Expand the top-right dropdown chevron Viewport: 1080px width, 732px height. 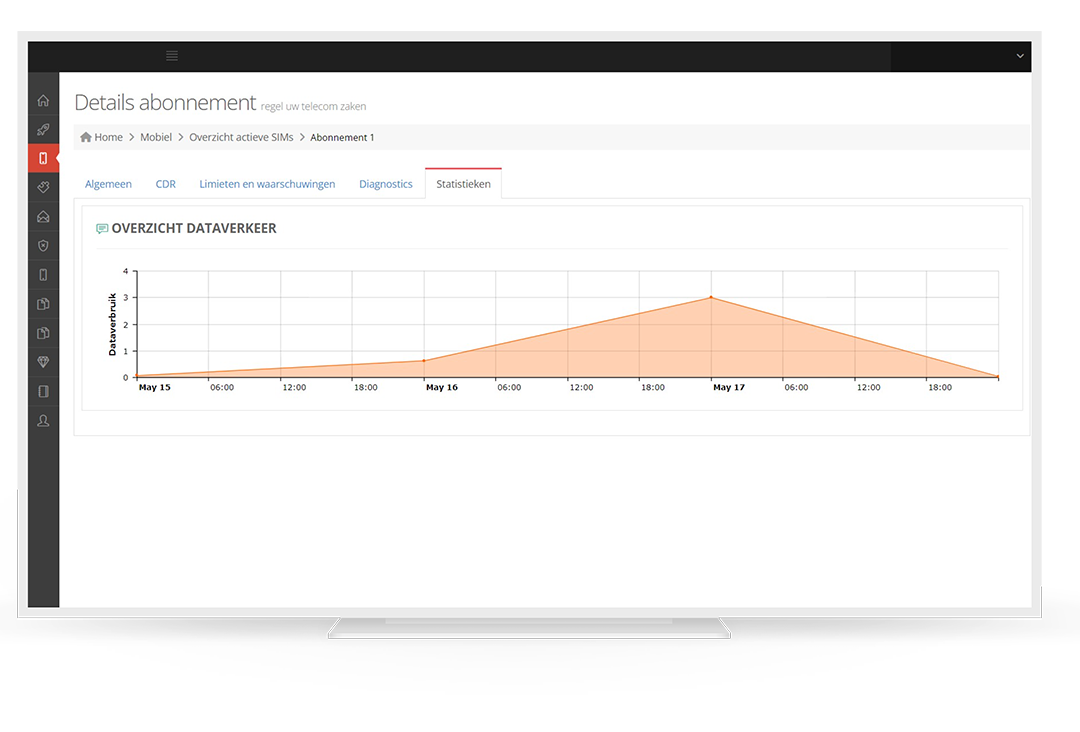coord(1020,56)
